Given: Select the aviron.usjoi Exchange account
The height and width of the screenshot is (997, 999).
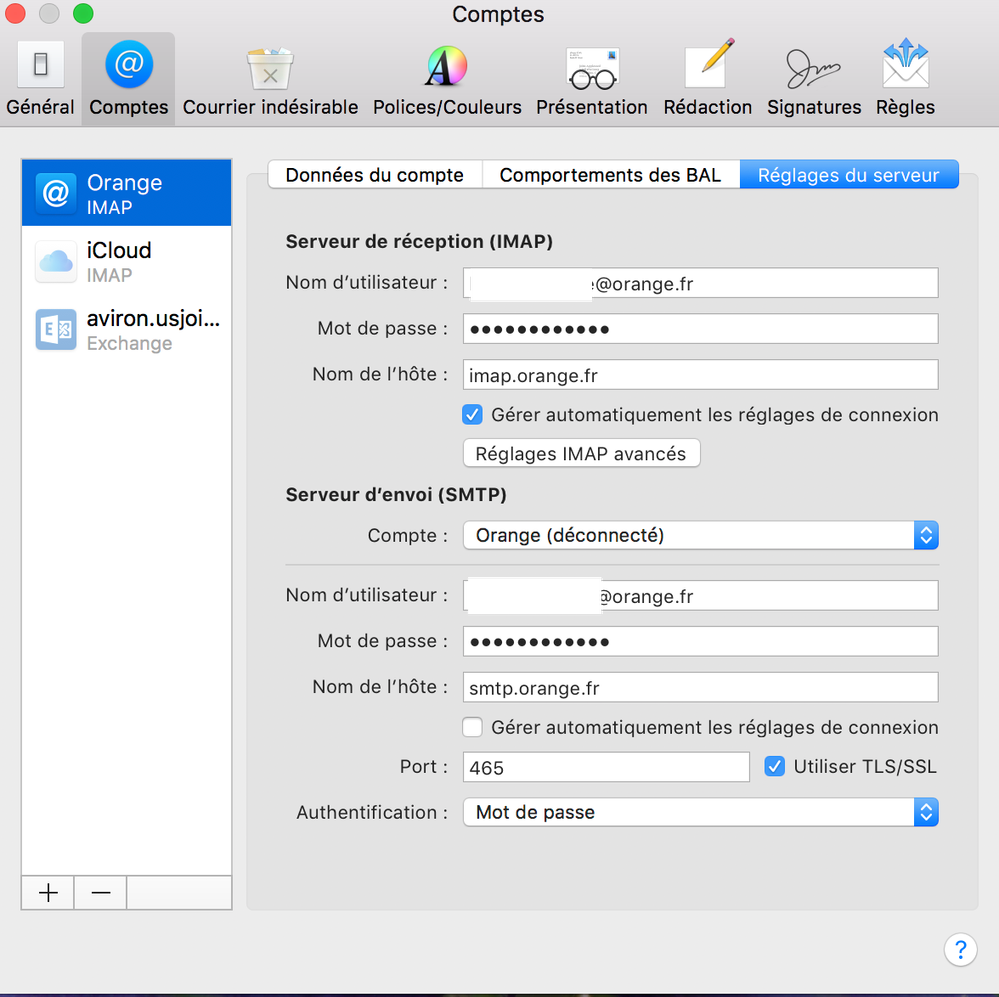Looking at the screenshot, I should pos(126,329).
